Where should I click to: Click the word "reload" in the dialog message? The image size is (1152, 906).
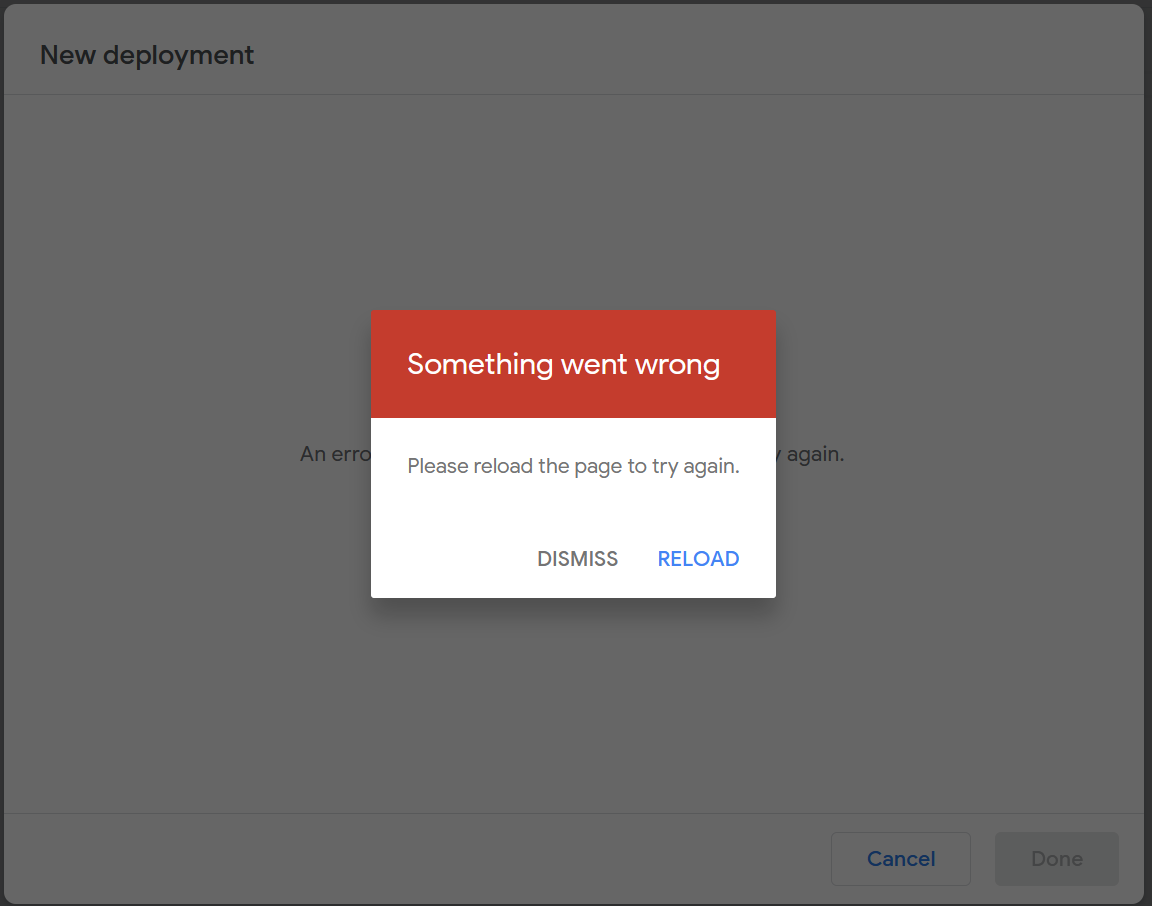click(x=503, y=466)
